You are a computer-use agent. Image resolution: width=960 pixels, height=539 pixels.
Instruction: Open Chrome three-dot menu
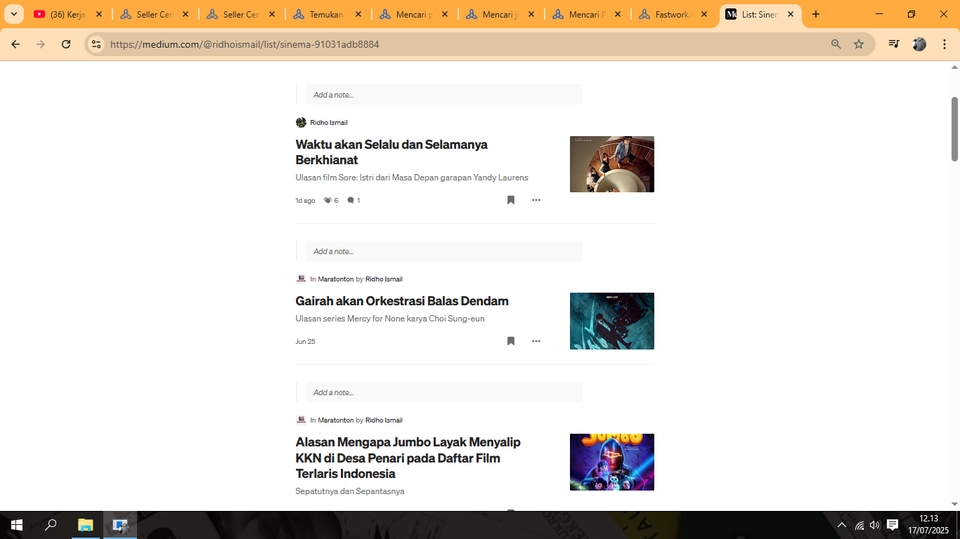point(944,44)
